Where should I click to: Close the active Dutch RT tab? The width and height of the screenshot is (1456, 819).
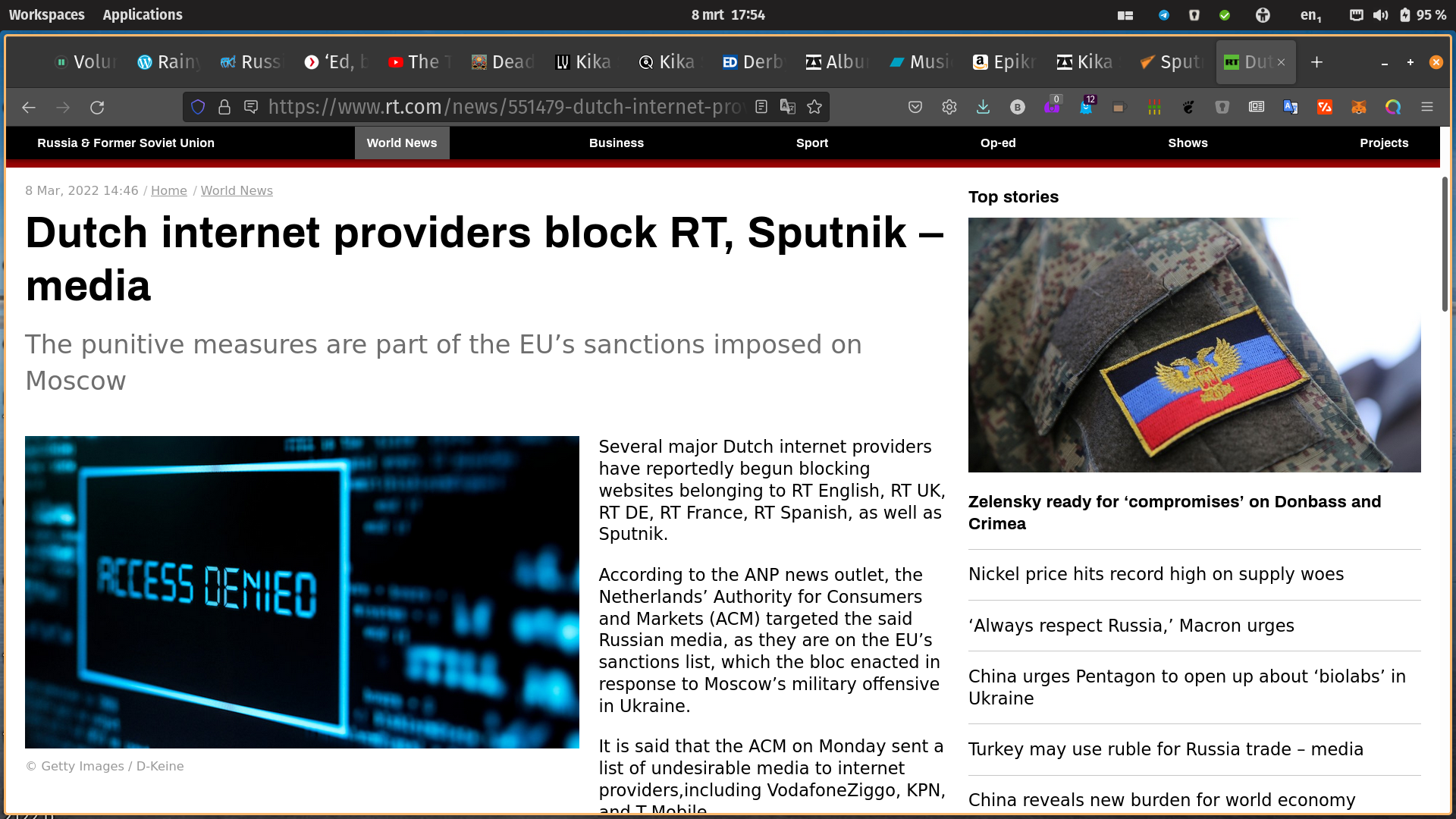tap(1281, 62)
